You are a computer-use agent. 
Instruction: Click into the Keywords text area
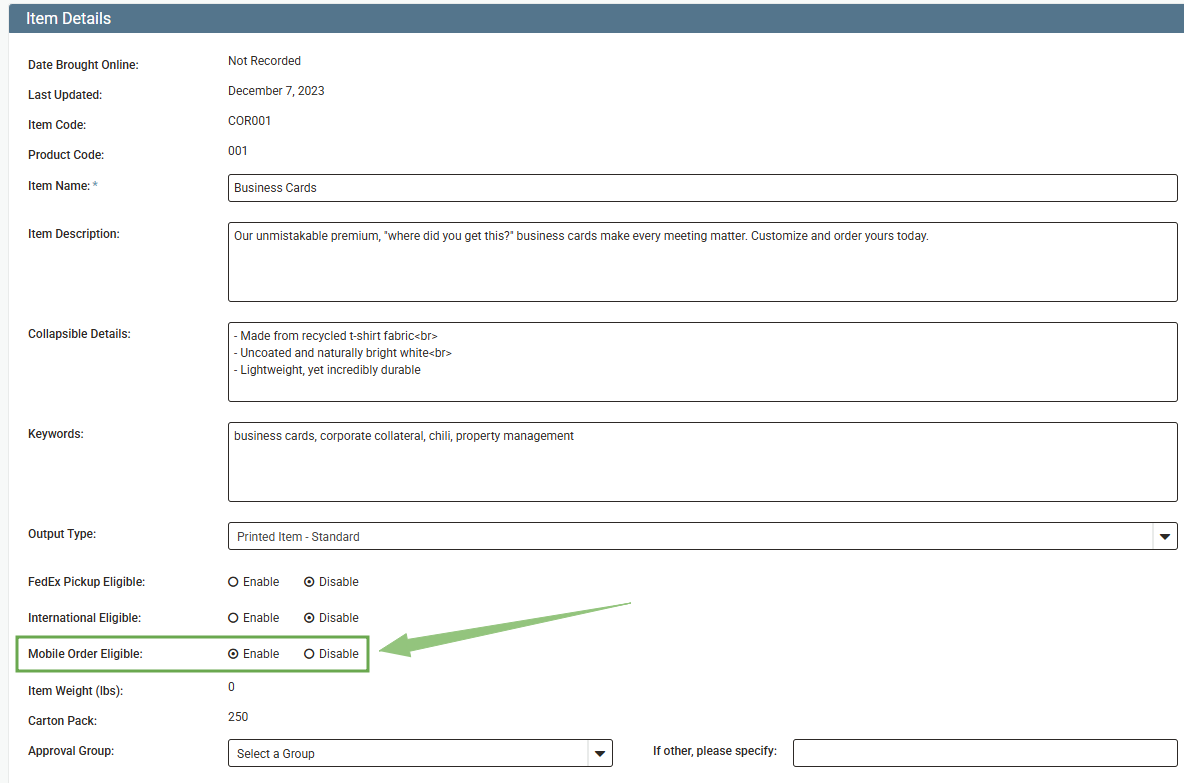702,461
